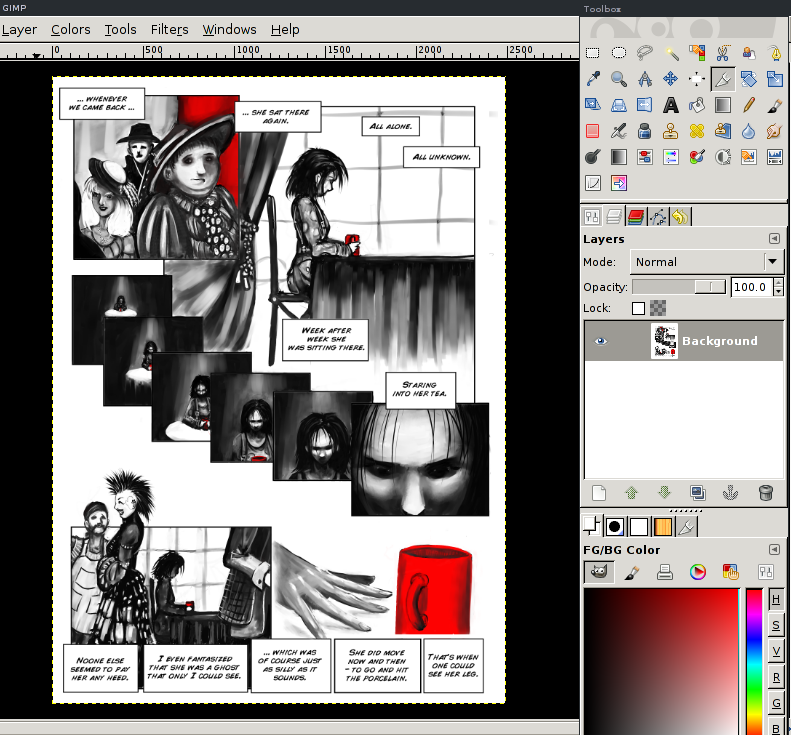Select the Fuzzy Select magic wand tool

(x=671, y=53)
